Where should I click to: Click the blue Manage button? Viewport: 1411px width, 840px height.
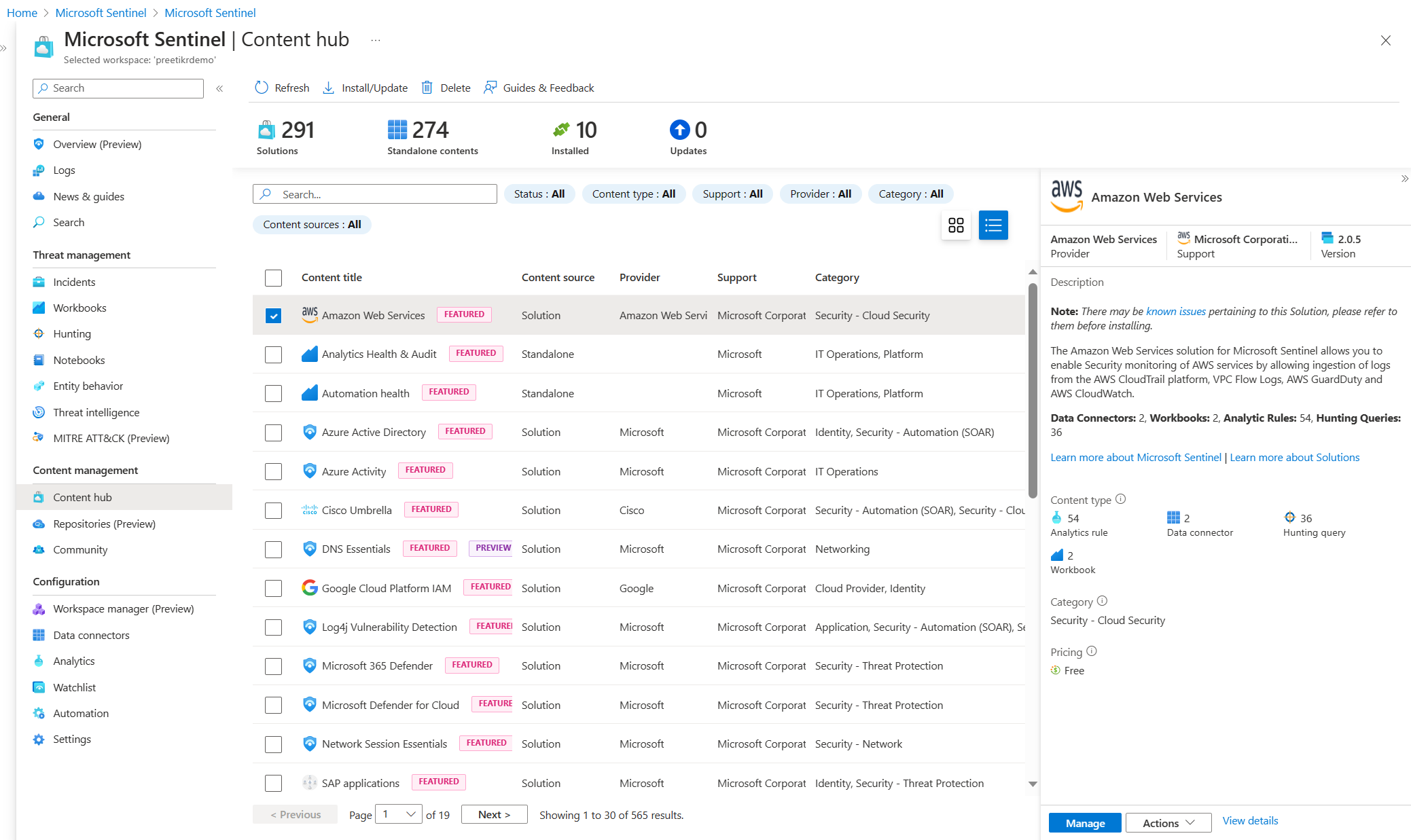(x=1085, y=822)
